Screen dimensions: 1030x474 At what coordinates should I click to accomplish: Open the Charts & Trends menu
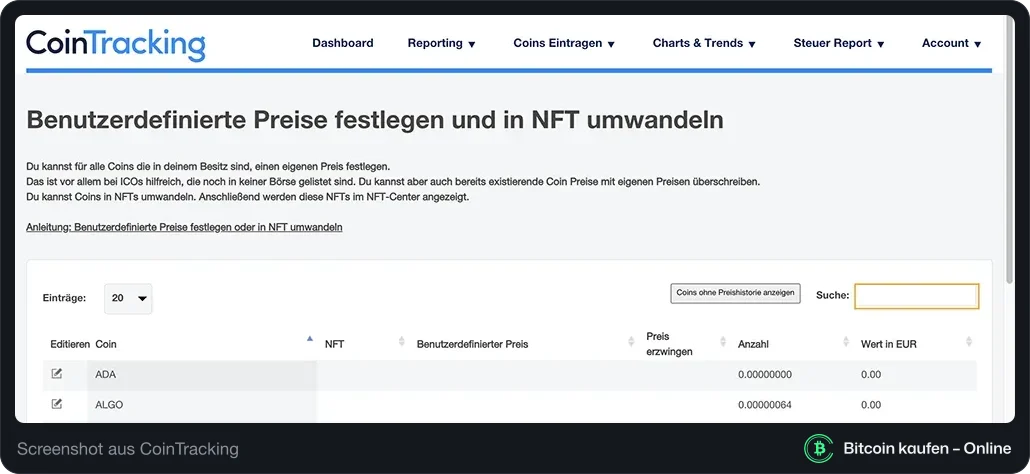(704, 43)
